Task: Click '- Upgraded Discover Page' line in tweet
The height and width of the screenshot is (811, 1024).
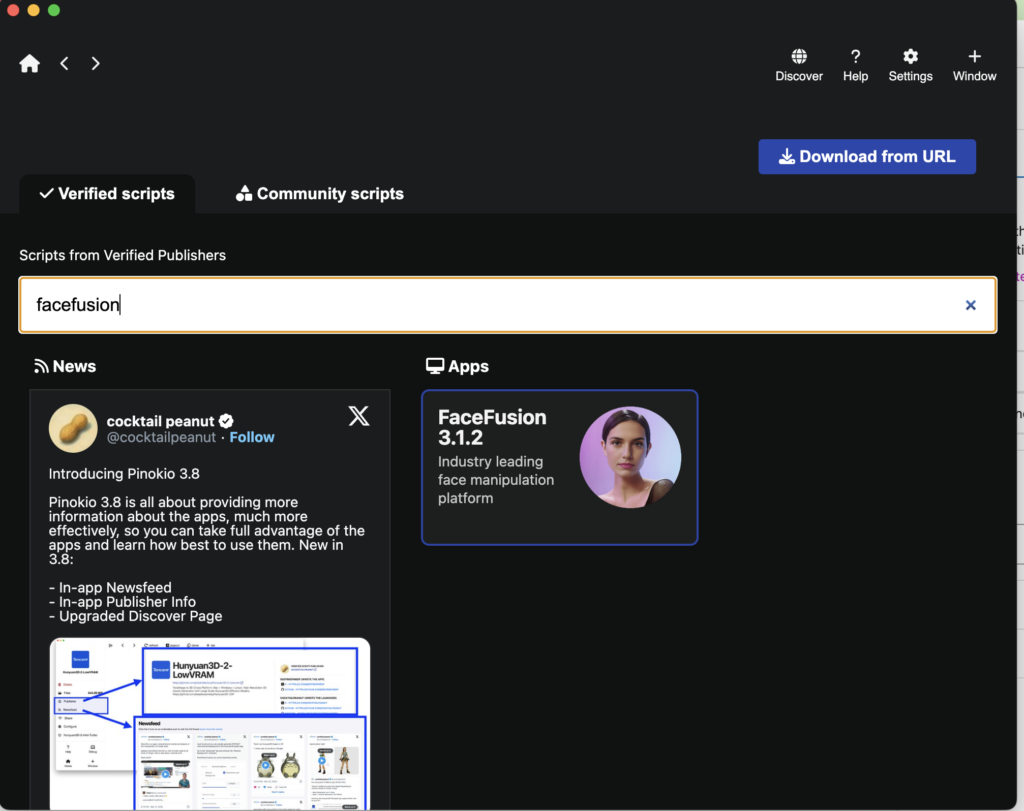Action: tap(135, 616)
